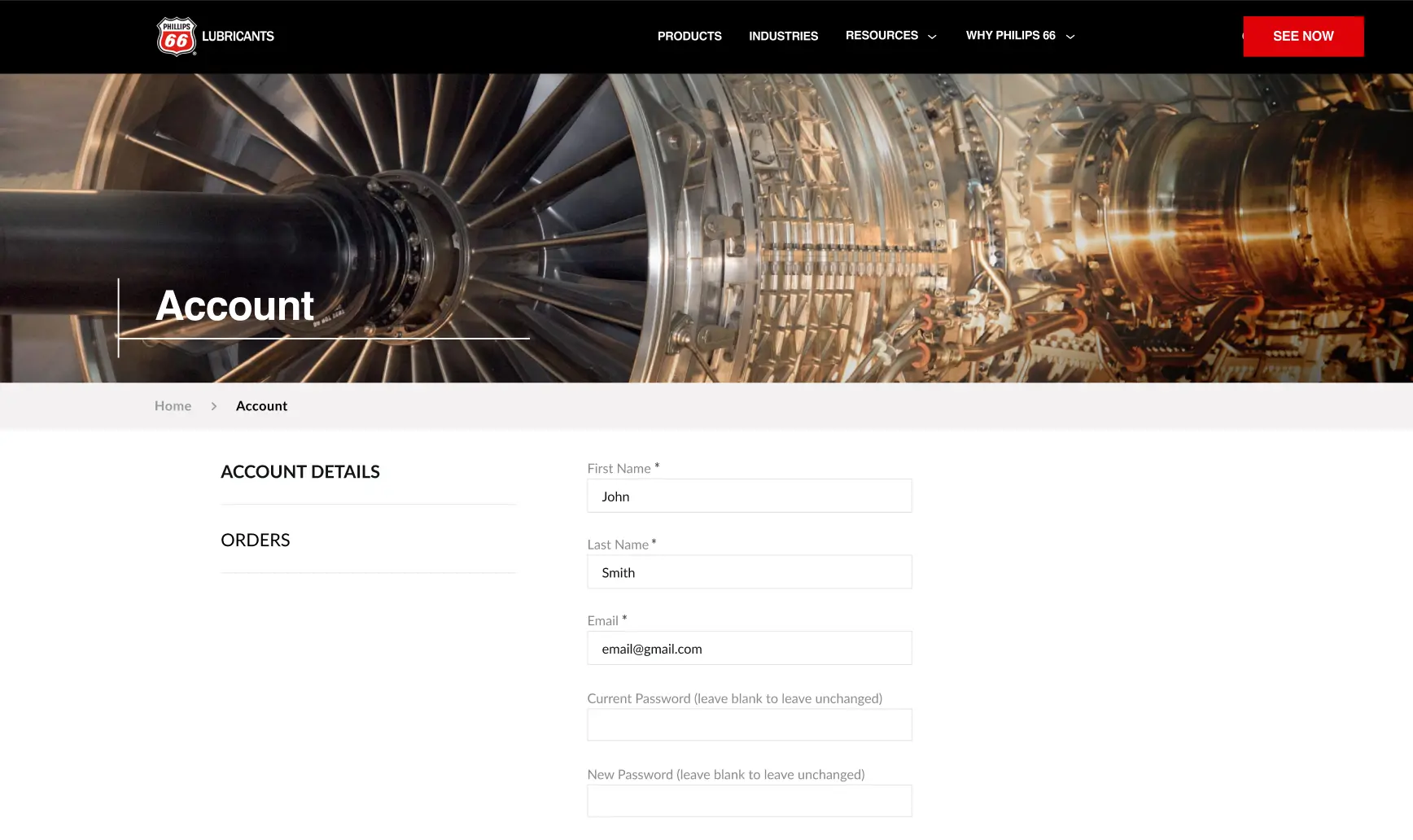Select the Account breadcrumb item
This screenshot has height=840, width=1413.
coord(261,406)
